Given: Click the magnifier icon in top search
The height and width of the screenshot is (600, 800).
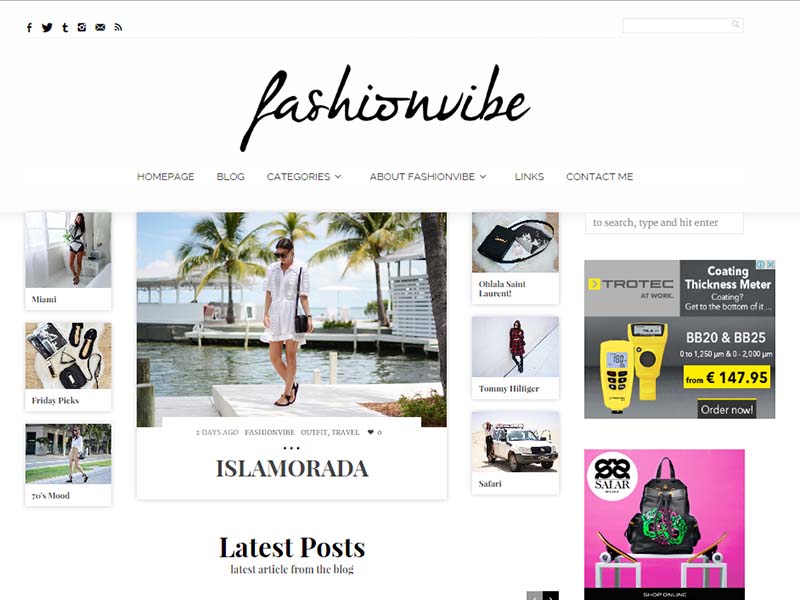Looking at the screenshot, I should coord(735,24).
